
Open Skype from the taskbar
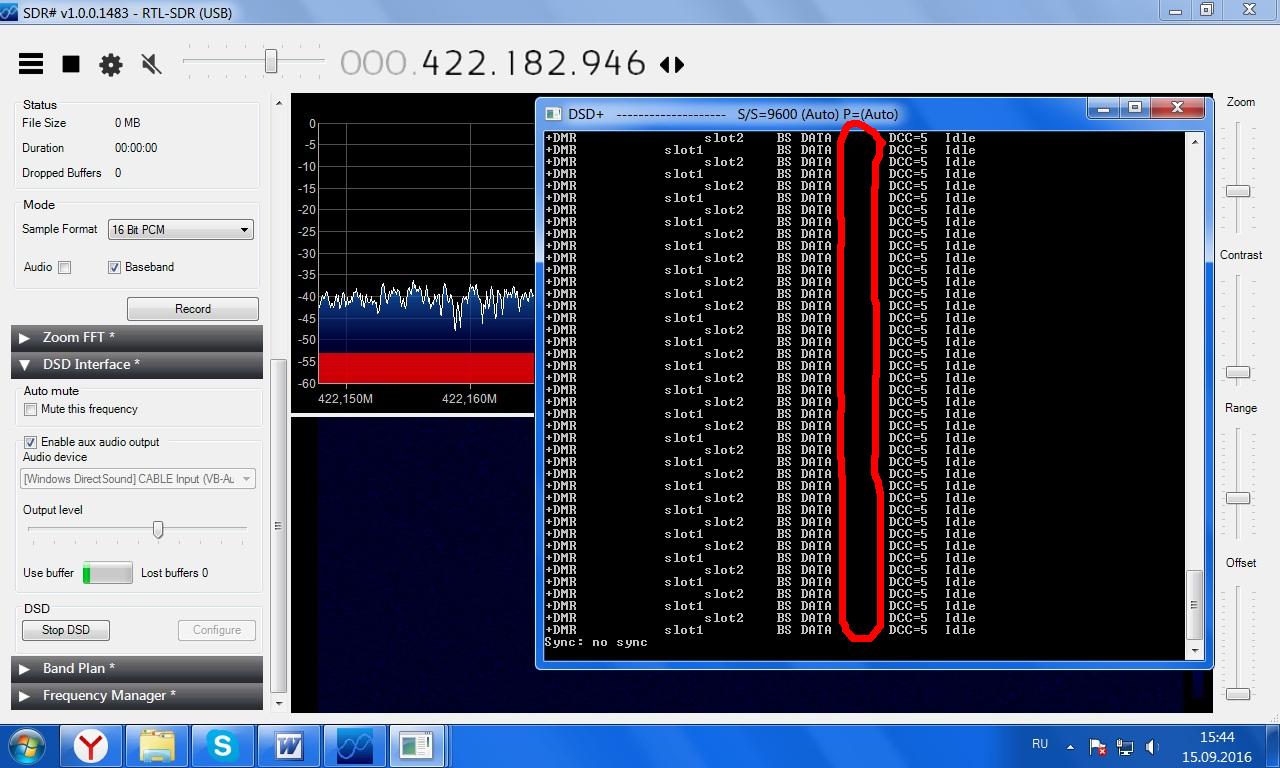click(222, 746)
